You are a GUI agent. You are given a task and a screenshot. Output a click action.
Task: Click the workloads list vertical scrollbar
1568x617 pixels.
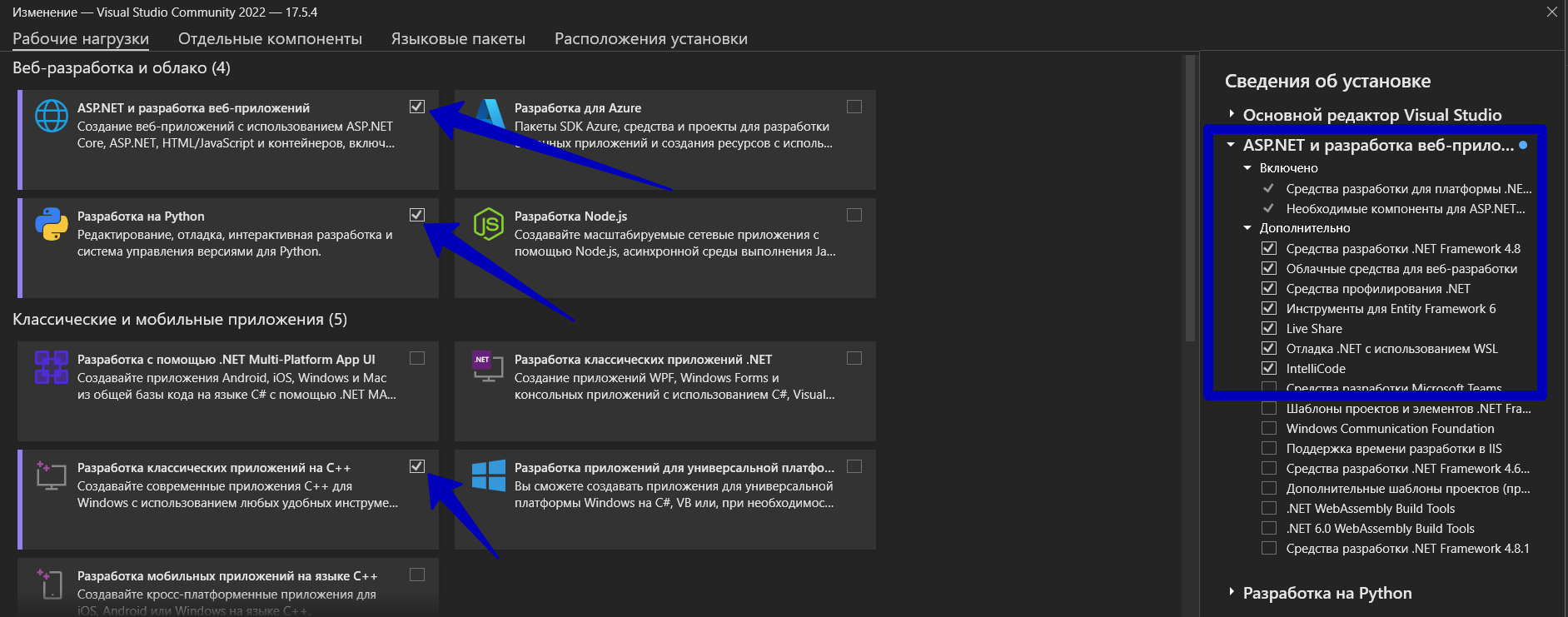click(1190, 198)
